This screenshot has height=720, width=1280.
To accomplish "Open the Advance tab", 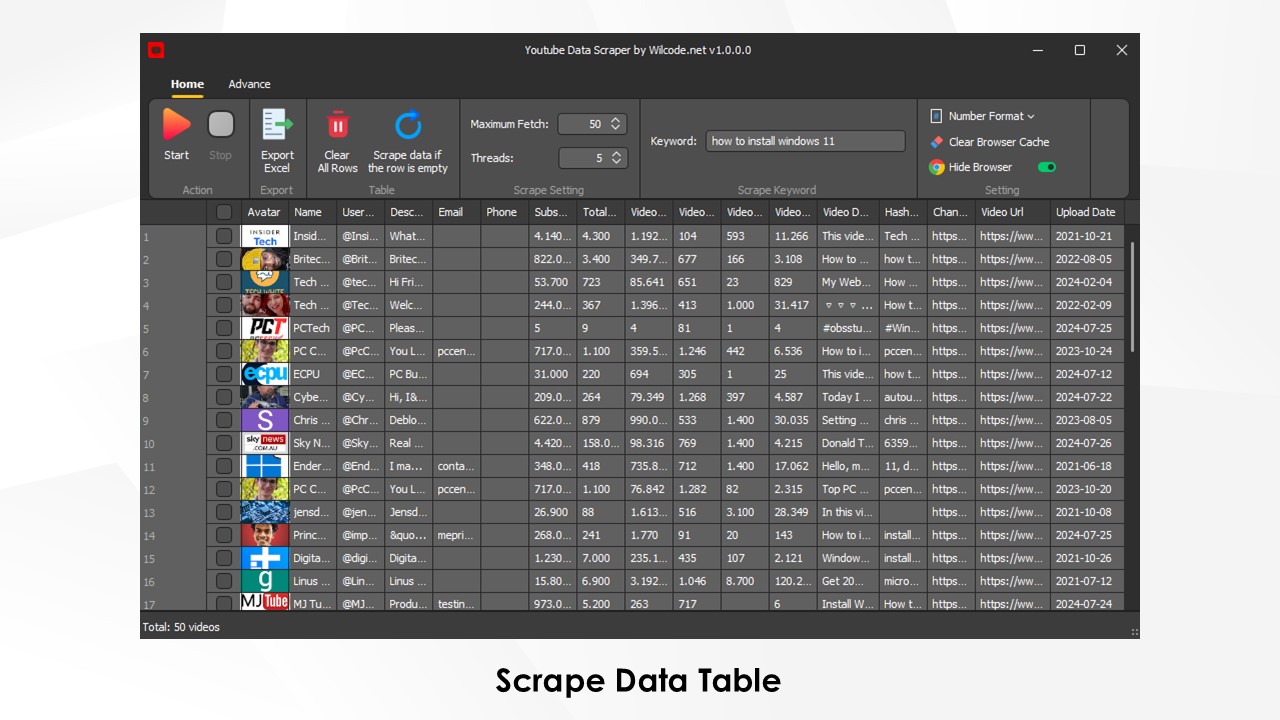I will tap(249, 84).
